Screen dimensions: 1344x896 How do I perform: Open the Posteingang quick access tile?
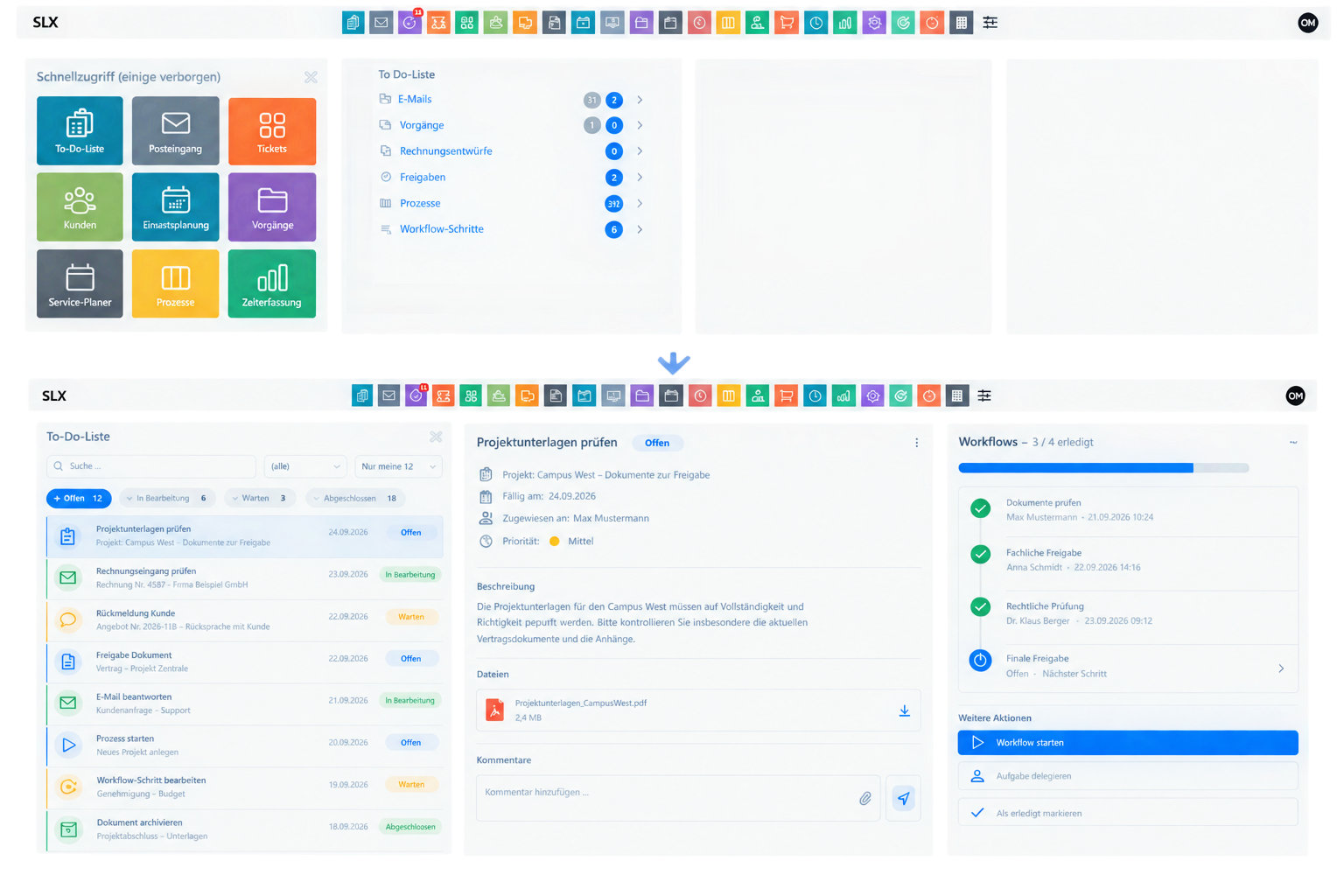pyautogui.click(x=175, y=130)
